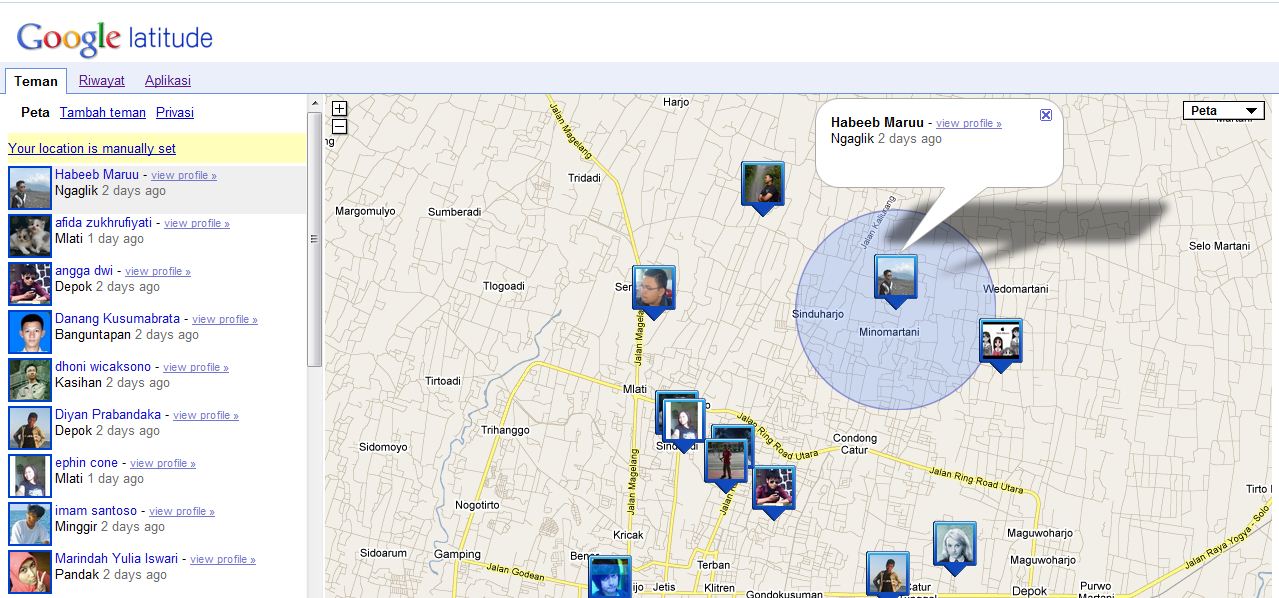1279x598 pixels.
Task: Open the Privasi link
Action: point(175,113)
